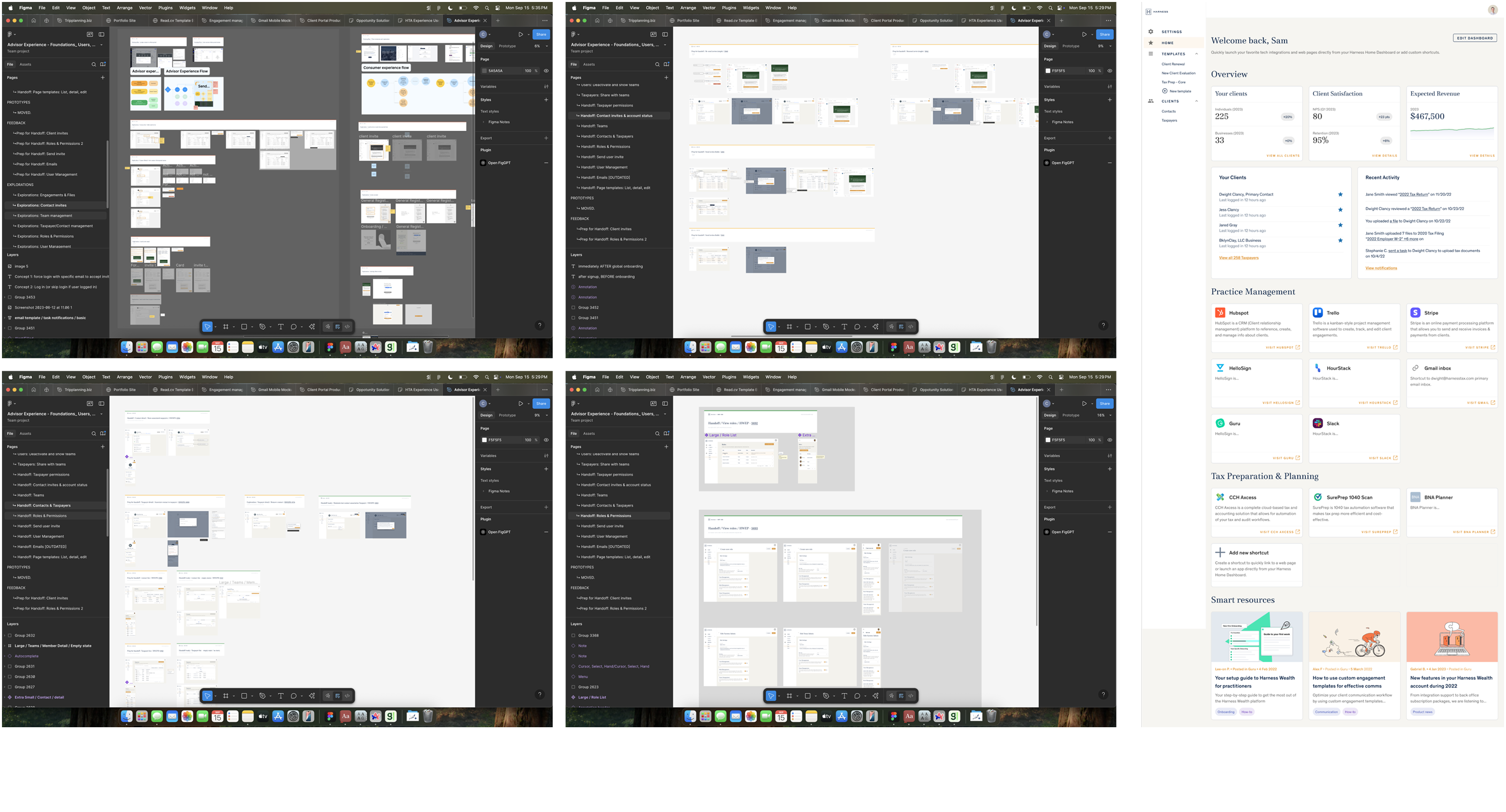
Task: Click Slack logo icon in dashboard
Action: click(1318, 423)
